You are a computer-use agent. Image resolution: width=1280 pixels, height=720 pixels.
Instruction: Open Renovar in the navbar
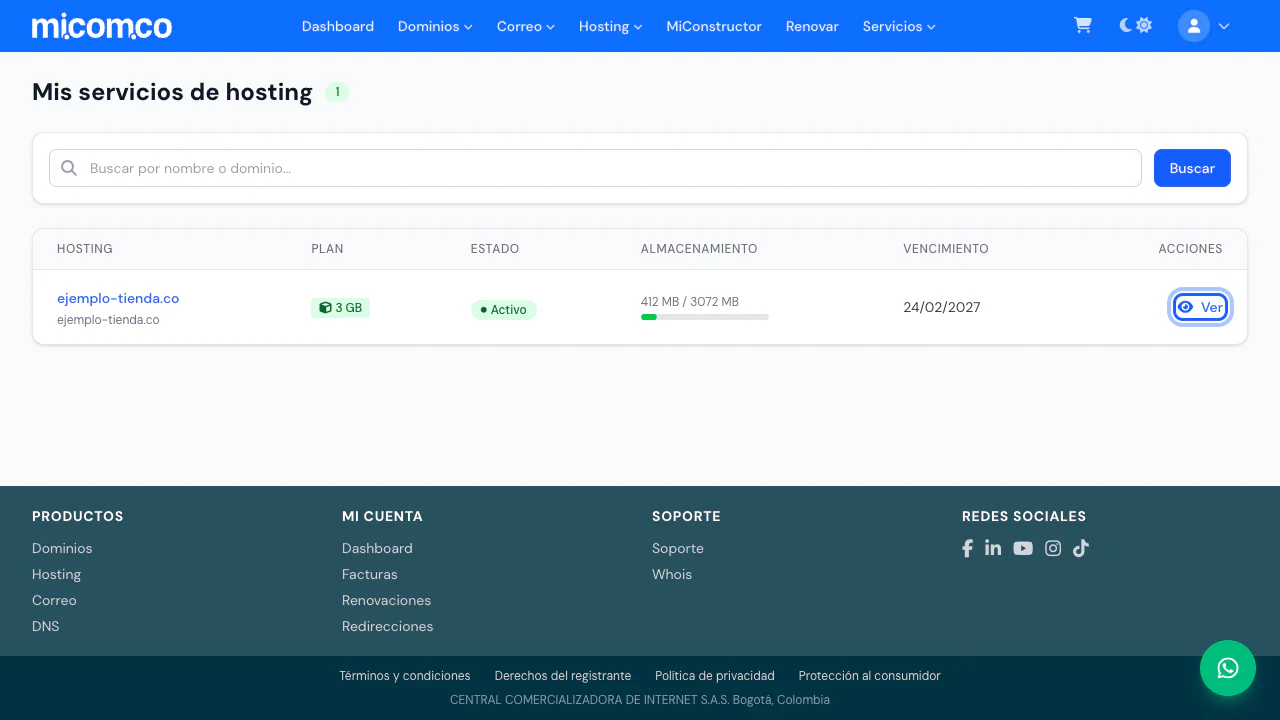(x=812, y=26)
